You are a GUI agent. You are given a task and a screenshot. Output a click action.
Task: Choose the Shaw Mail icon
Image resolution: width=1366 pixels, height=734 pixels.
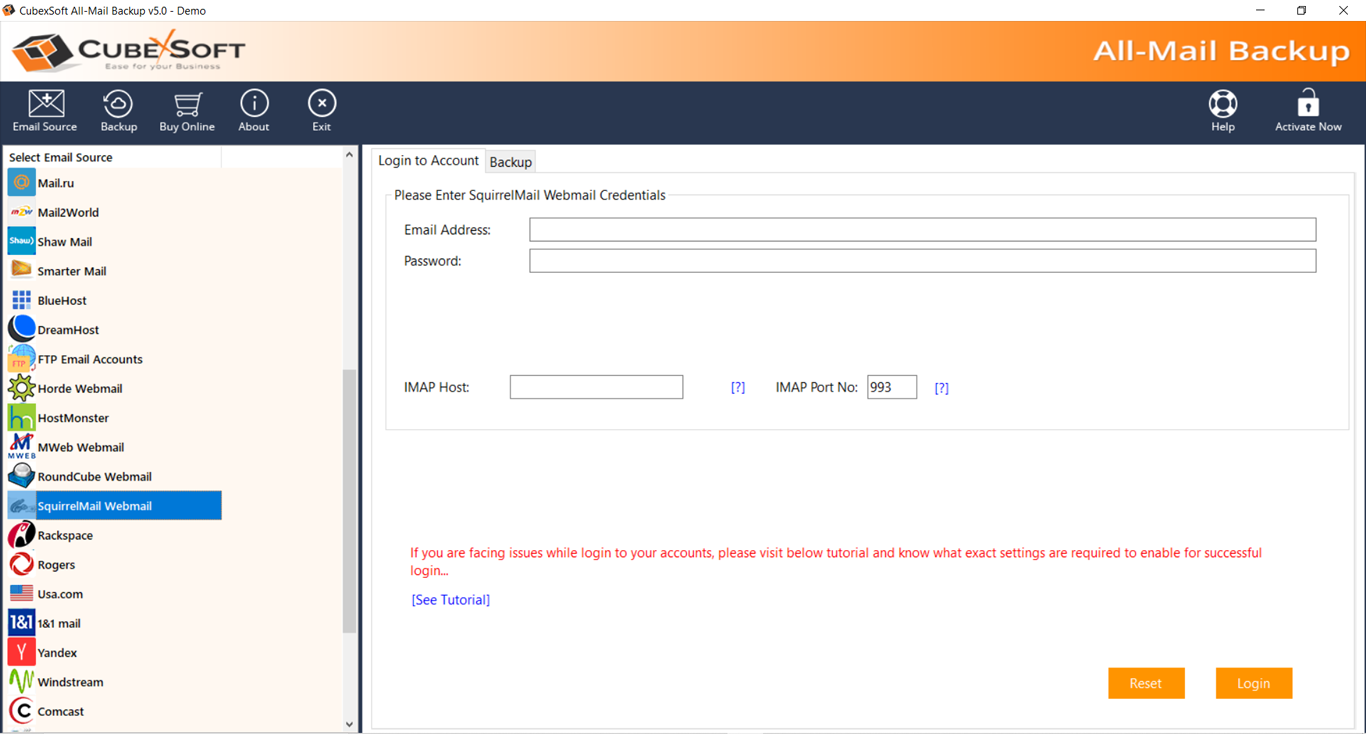(x=21, y=241)
